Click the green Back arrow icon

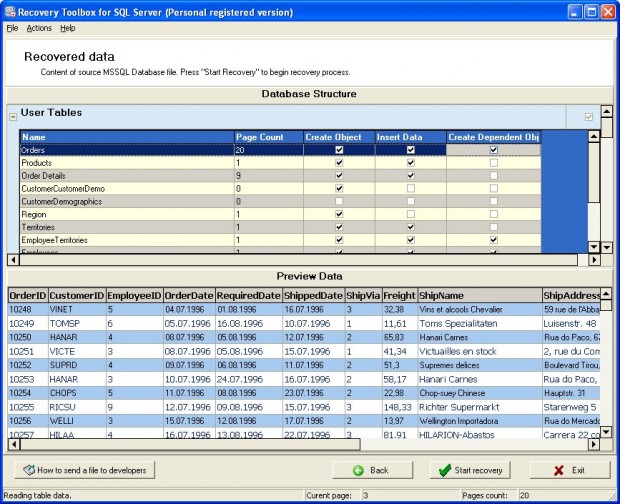click(358, 470)
